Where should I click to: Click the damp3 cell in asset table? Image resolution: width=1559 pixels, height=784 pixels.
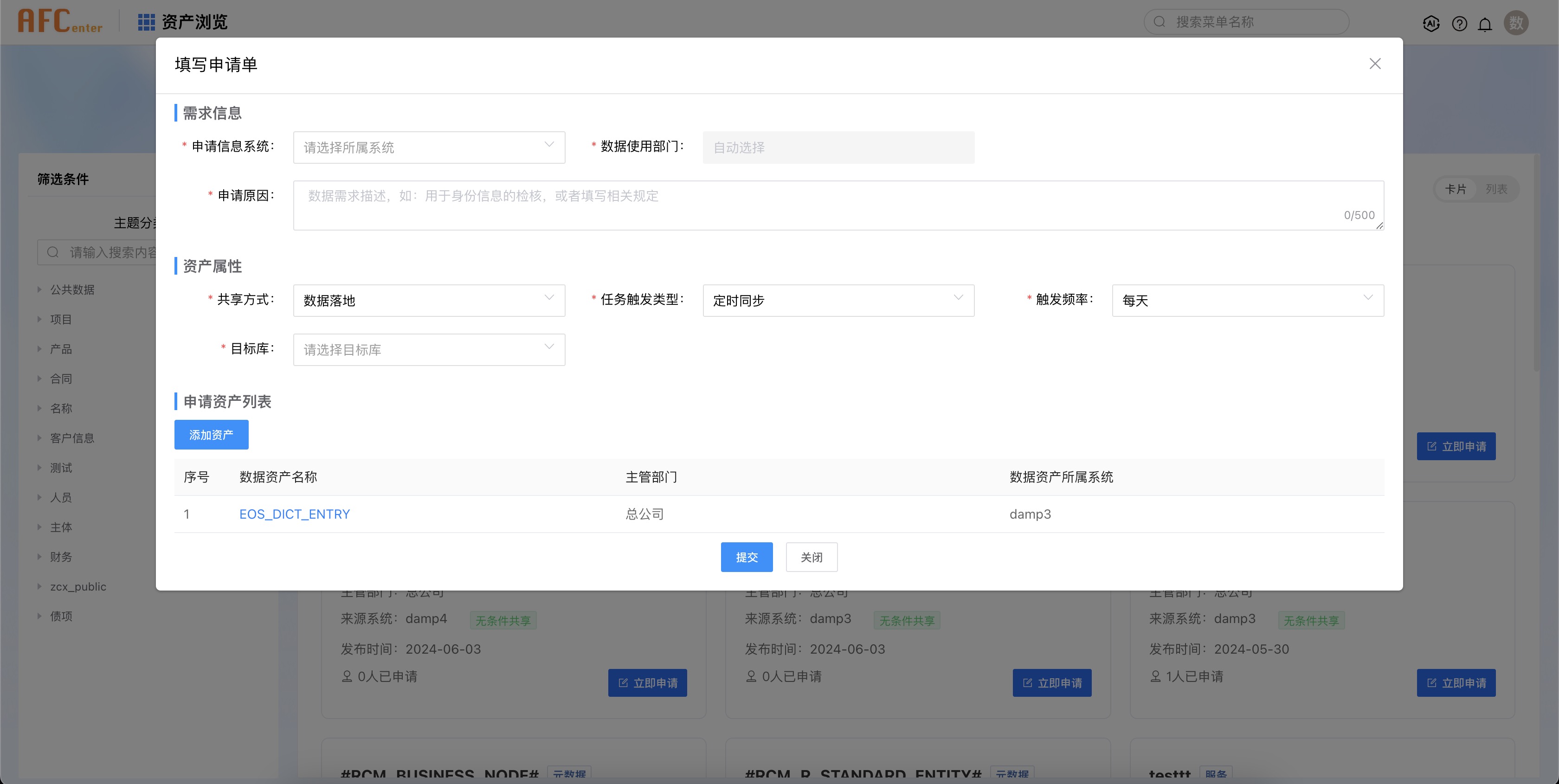1030,514
